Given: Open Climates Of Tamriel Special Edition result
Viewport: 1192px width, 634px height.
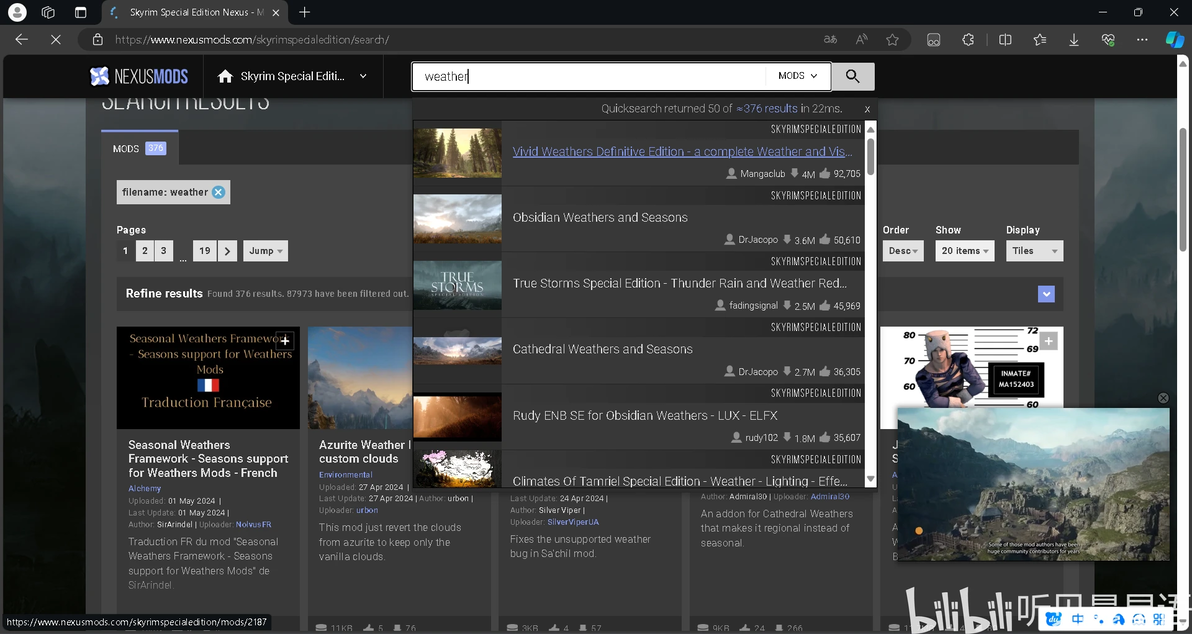Looking at the screenshot, I should click(x=680, y=480).
